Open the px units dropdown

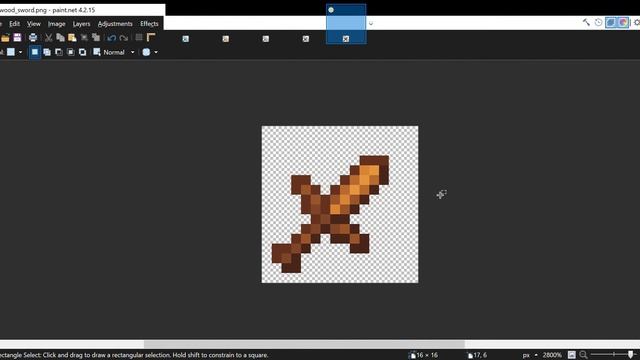click(530, 355)
